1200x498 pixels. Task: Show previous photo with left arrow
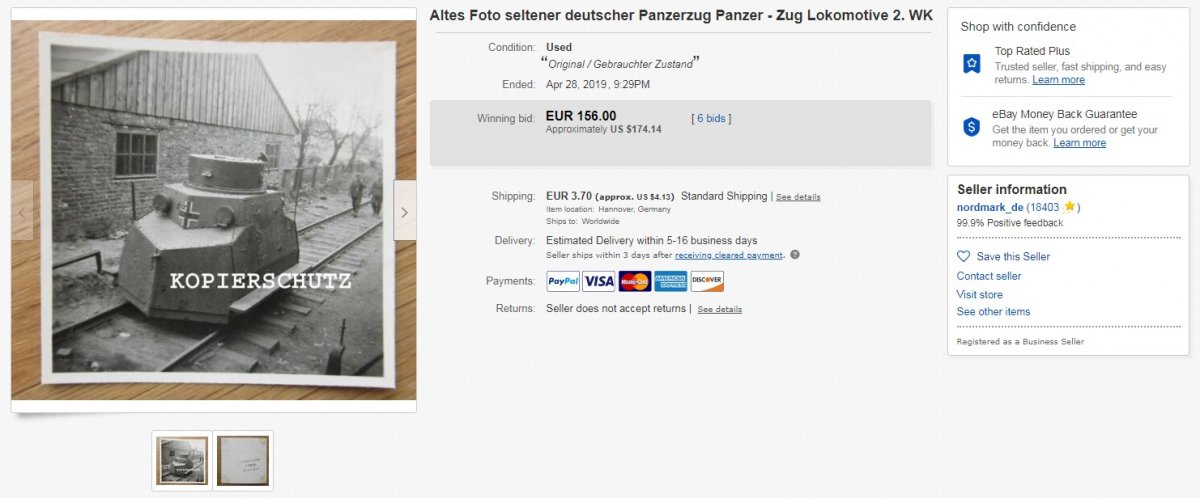22,211
